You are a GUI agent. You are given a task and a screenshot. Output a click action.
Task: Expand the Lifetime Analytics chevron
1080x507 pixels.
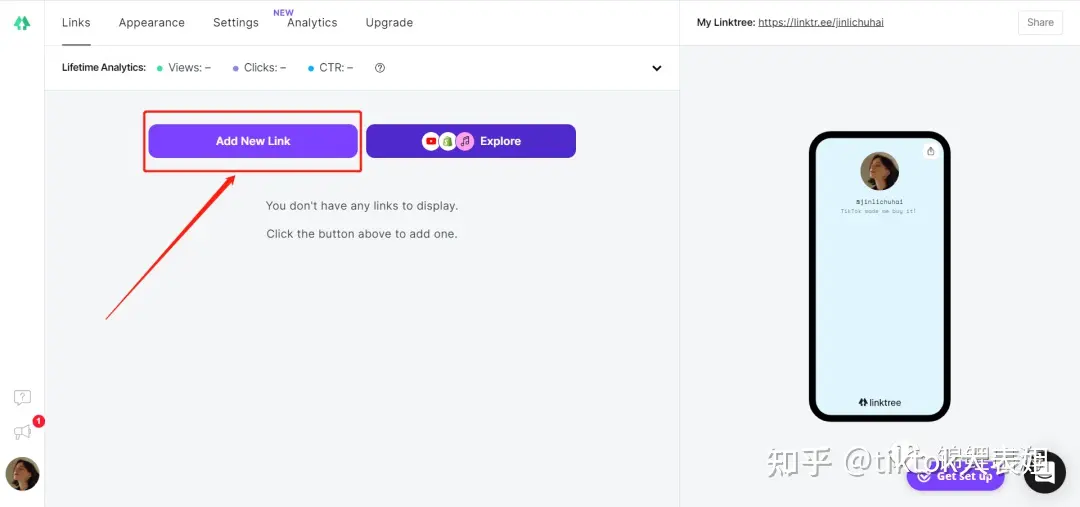coord(656,68)
